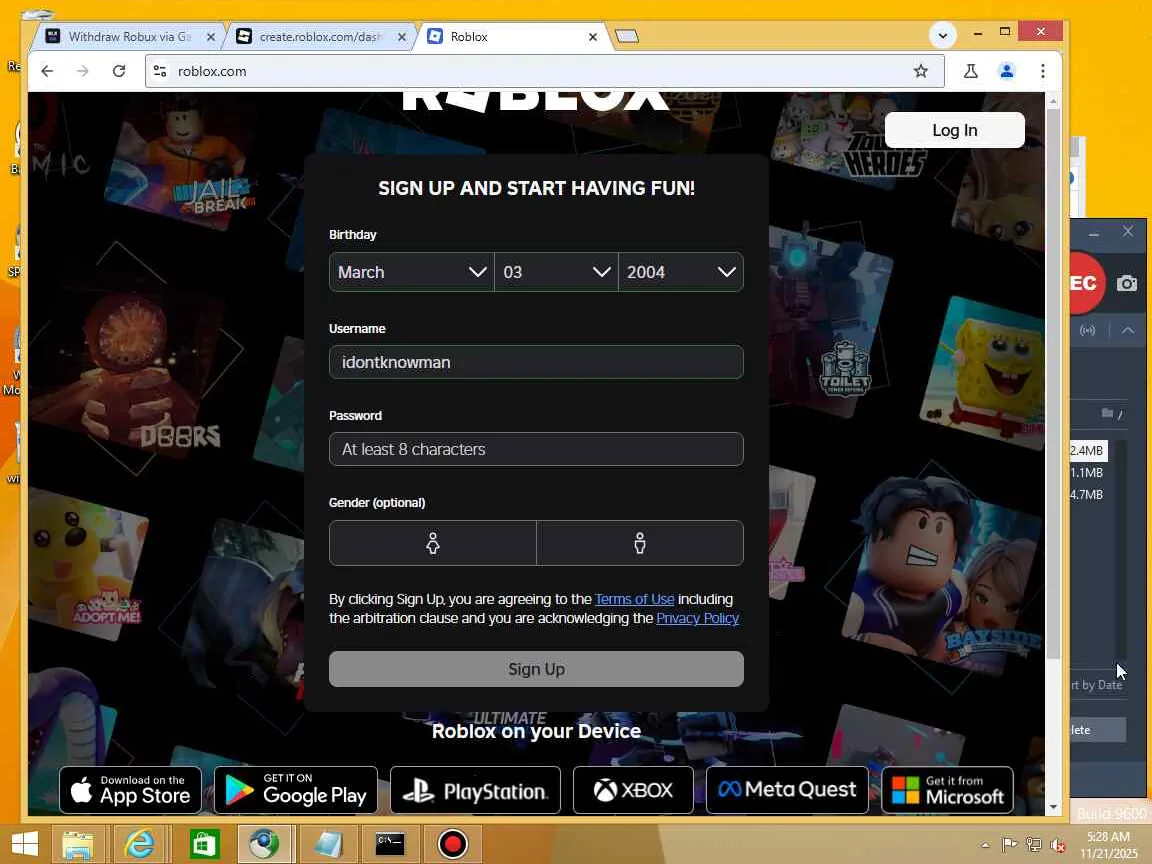1152x864 pixels.
Task: Bookmark this page with the star icon
Action: (x=921, y=71)
